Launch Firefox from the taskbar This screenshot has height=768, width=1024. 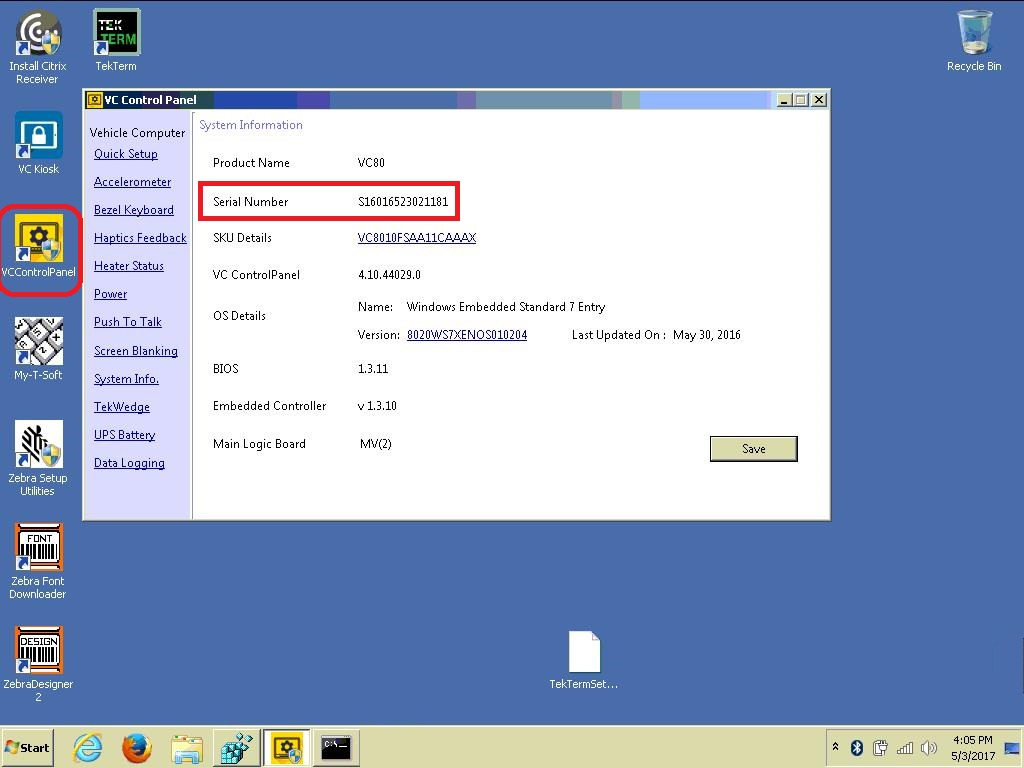(137, 747)
